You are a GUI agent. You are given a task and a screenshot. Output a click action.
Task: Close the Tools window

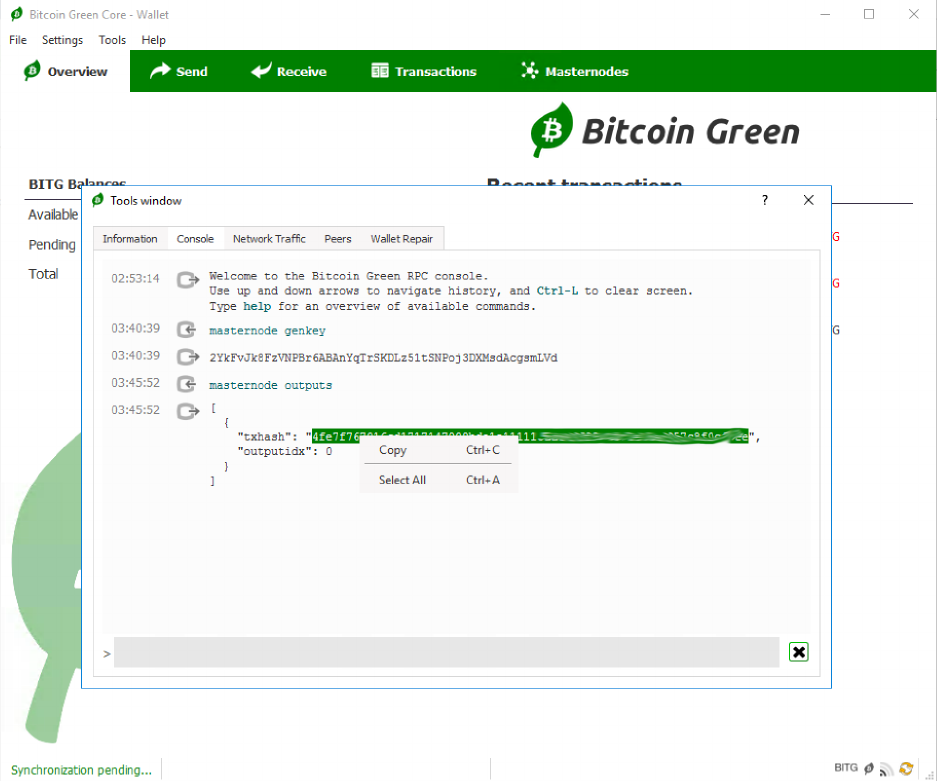[809, 200]
